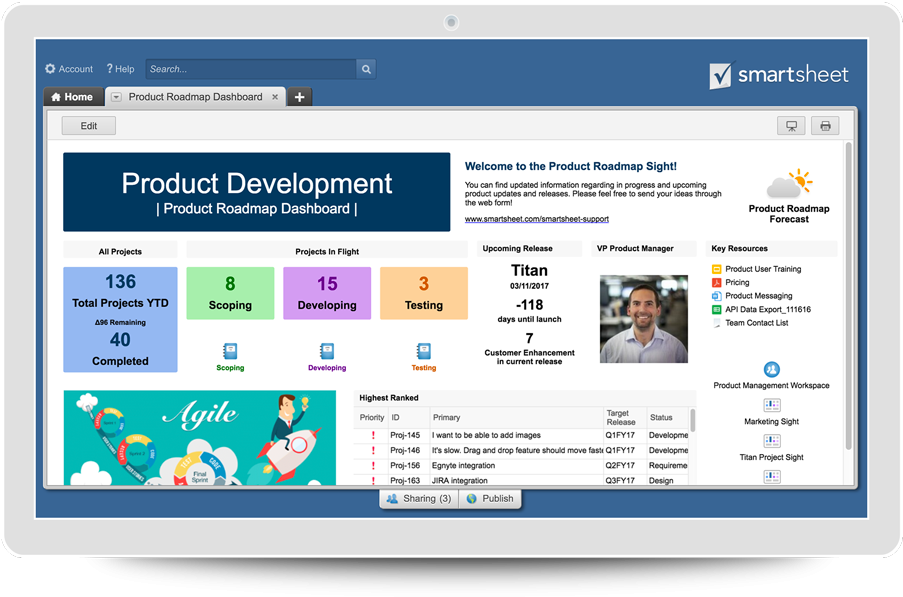Click the Edit button
903x597 pixels.
pos(88,125)
